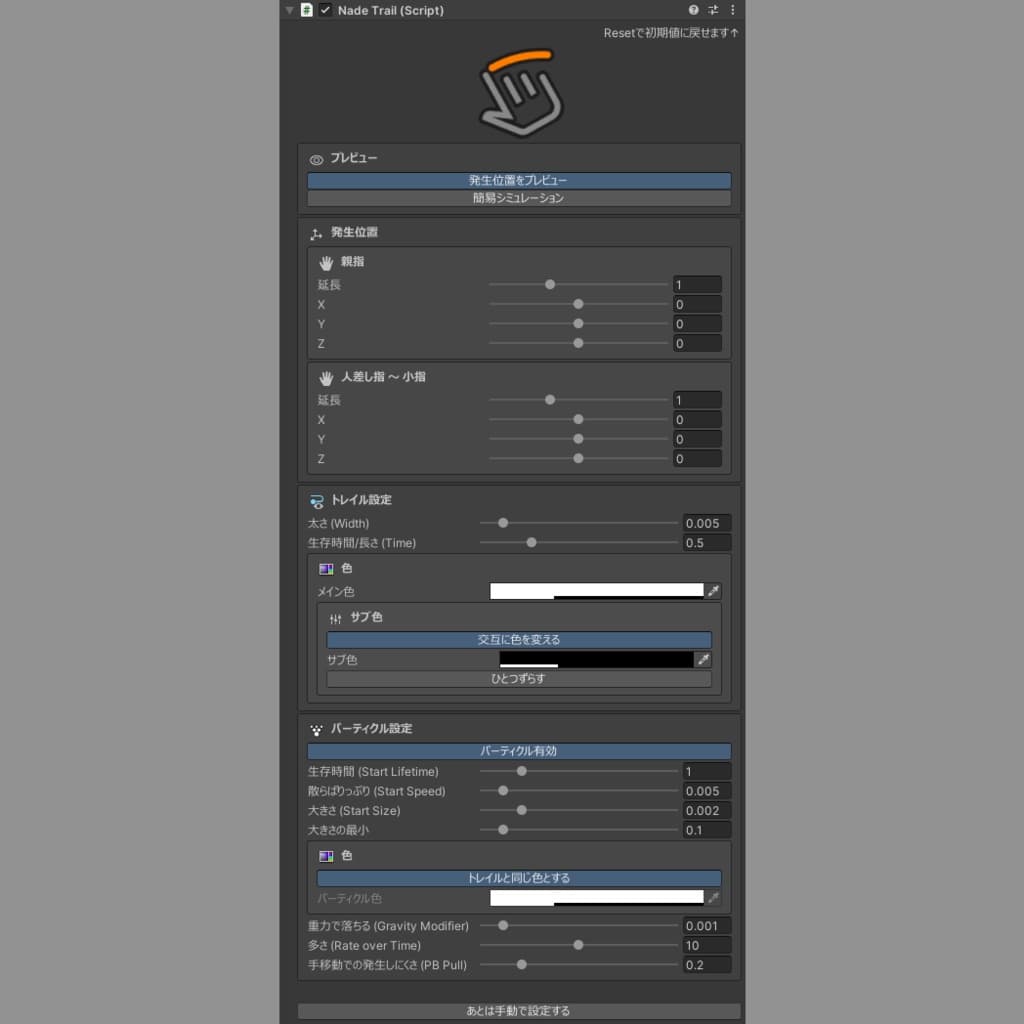Screen dimensions: 1024x1024
Task: Click the パーティクル色 eyedropper icon
Action: (x=713, y=898)
